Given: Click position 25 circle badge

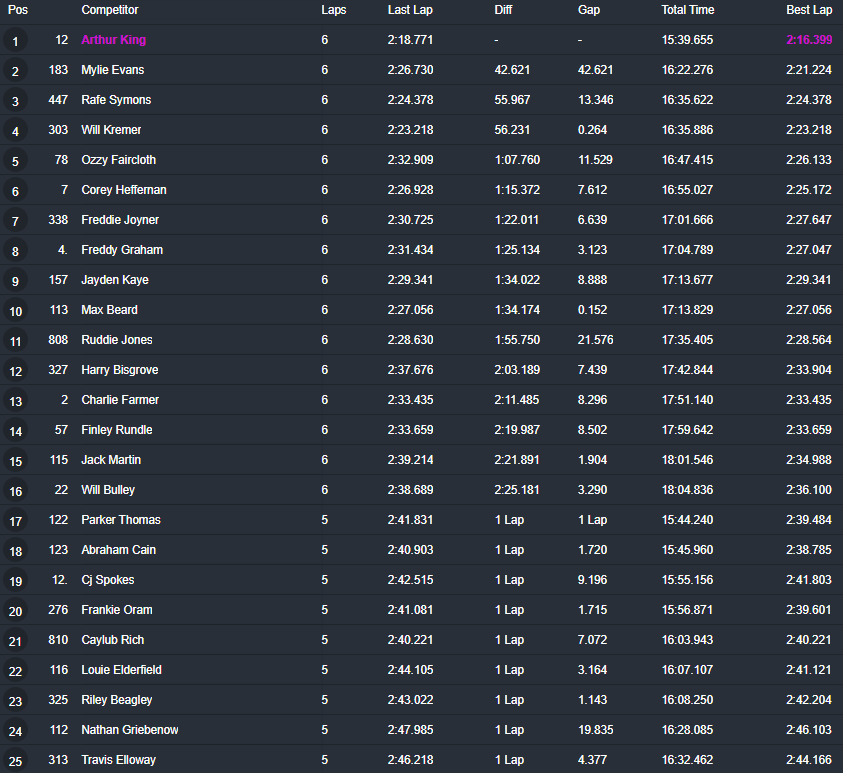Looking at the screenshot, I should [x=15, y=761].
